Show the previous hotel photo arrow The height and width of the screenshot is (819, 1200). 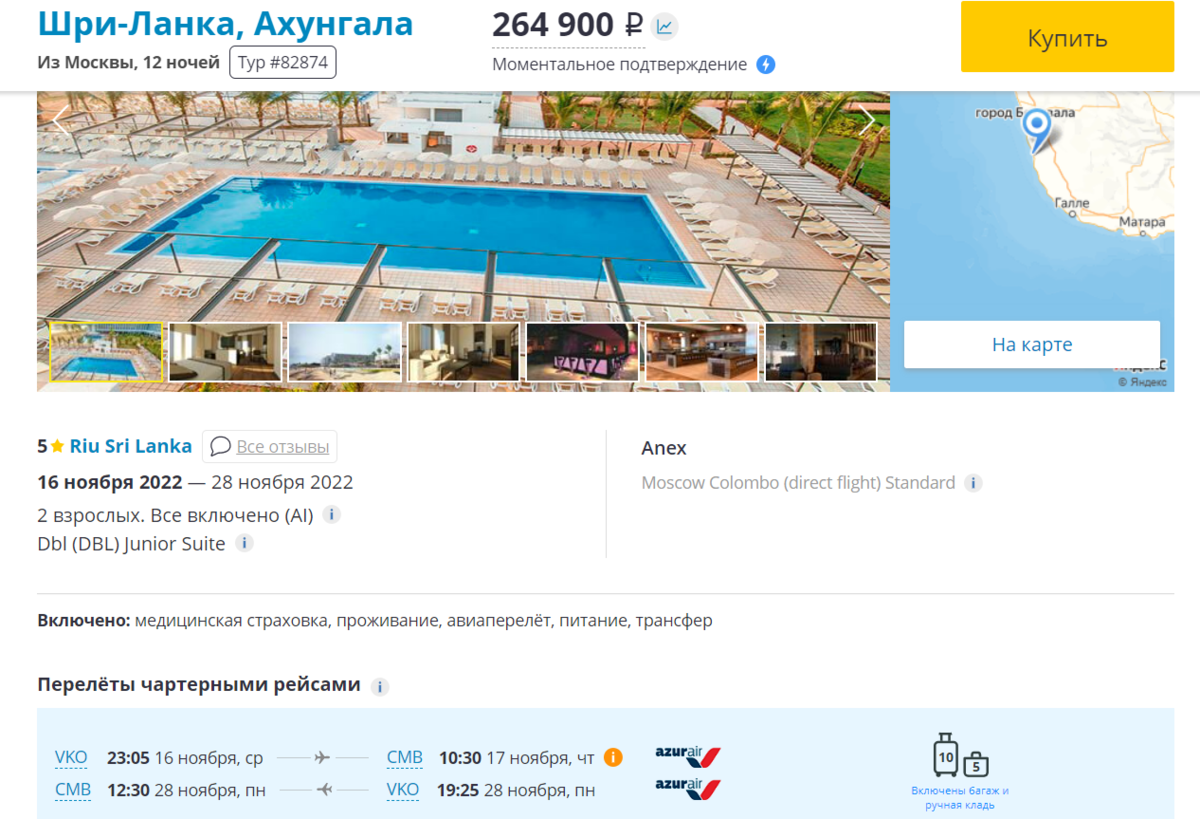(x=61, y=122)
